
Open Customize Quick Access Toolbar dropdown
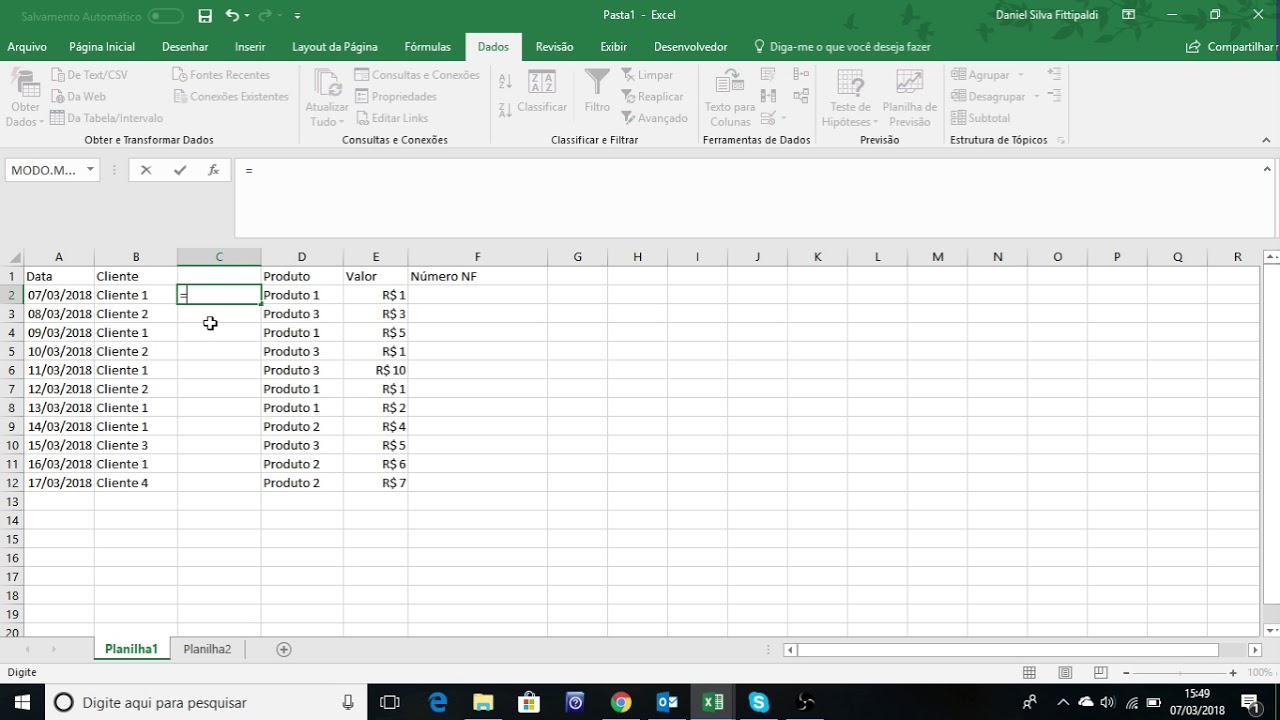(297, 16)
